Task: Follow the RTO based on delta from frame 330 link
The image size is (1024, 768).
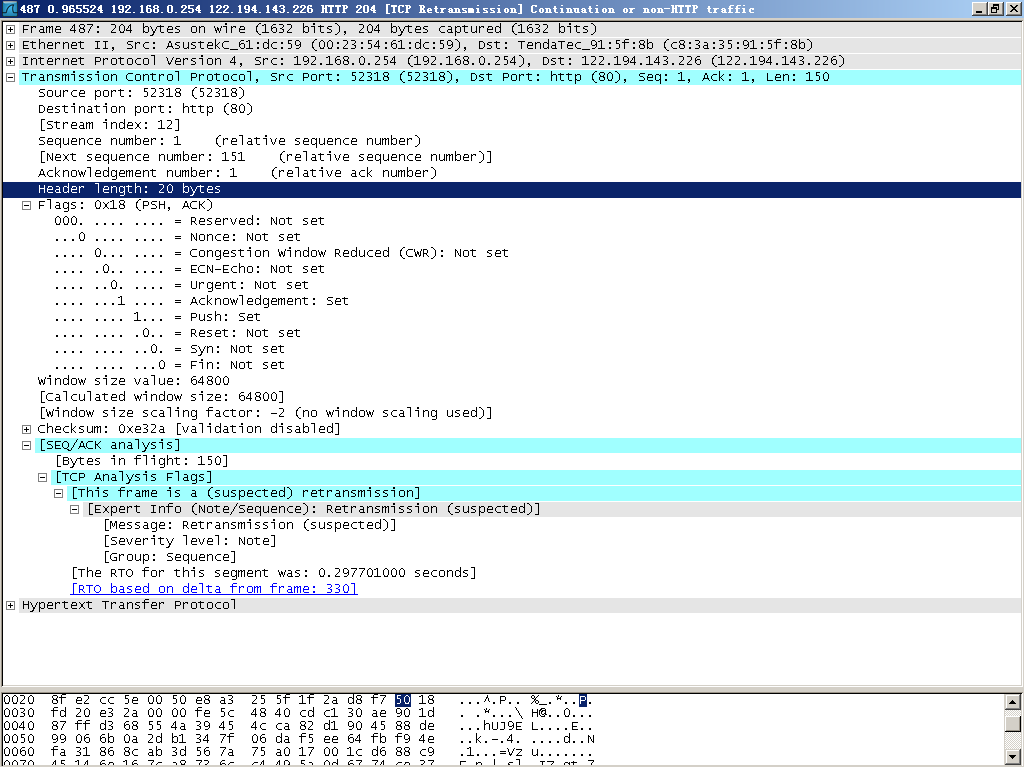Action: click(x=214, y=588)
